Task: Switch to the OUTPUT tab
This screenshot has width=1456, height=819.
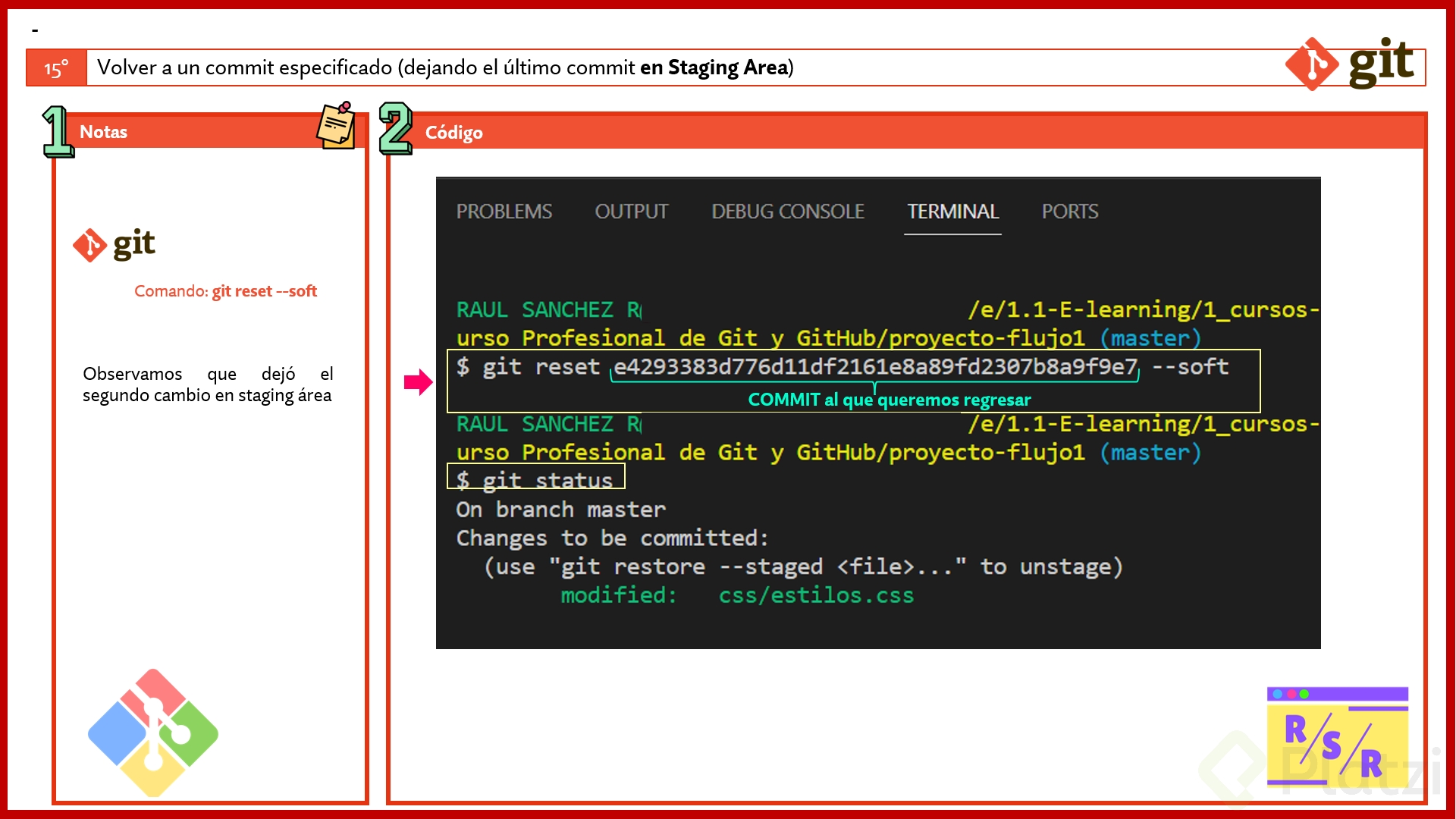Action: pos(631,212)
